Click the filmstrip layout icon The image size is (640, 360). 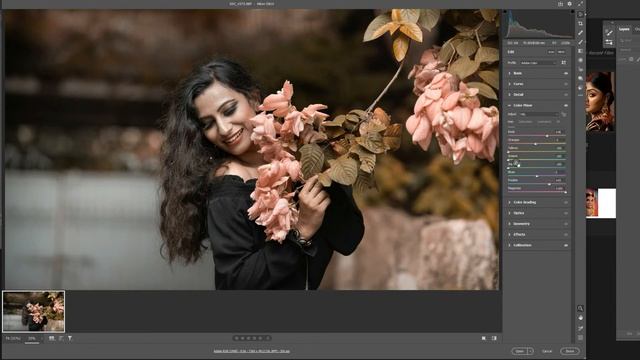(52, 338)
